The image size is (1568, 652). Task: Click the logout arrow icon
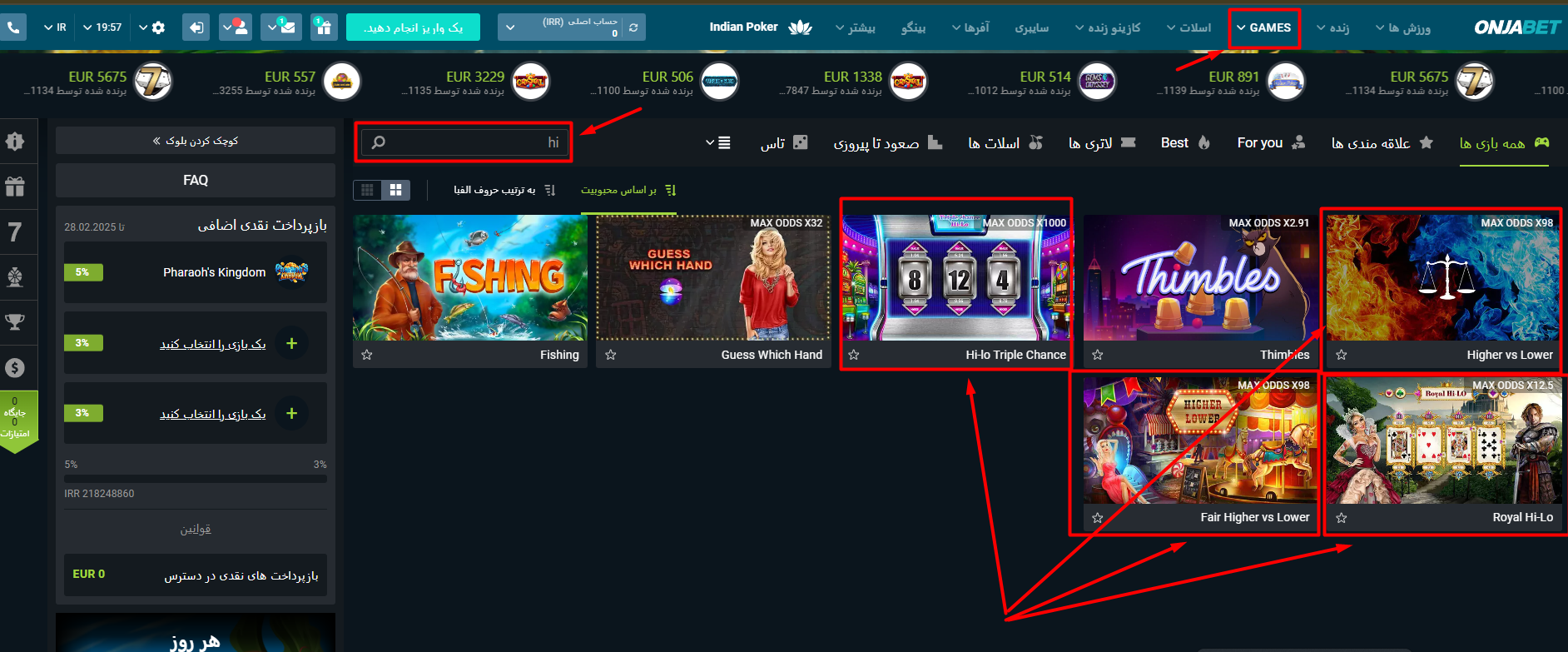pos(196,27)
